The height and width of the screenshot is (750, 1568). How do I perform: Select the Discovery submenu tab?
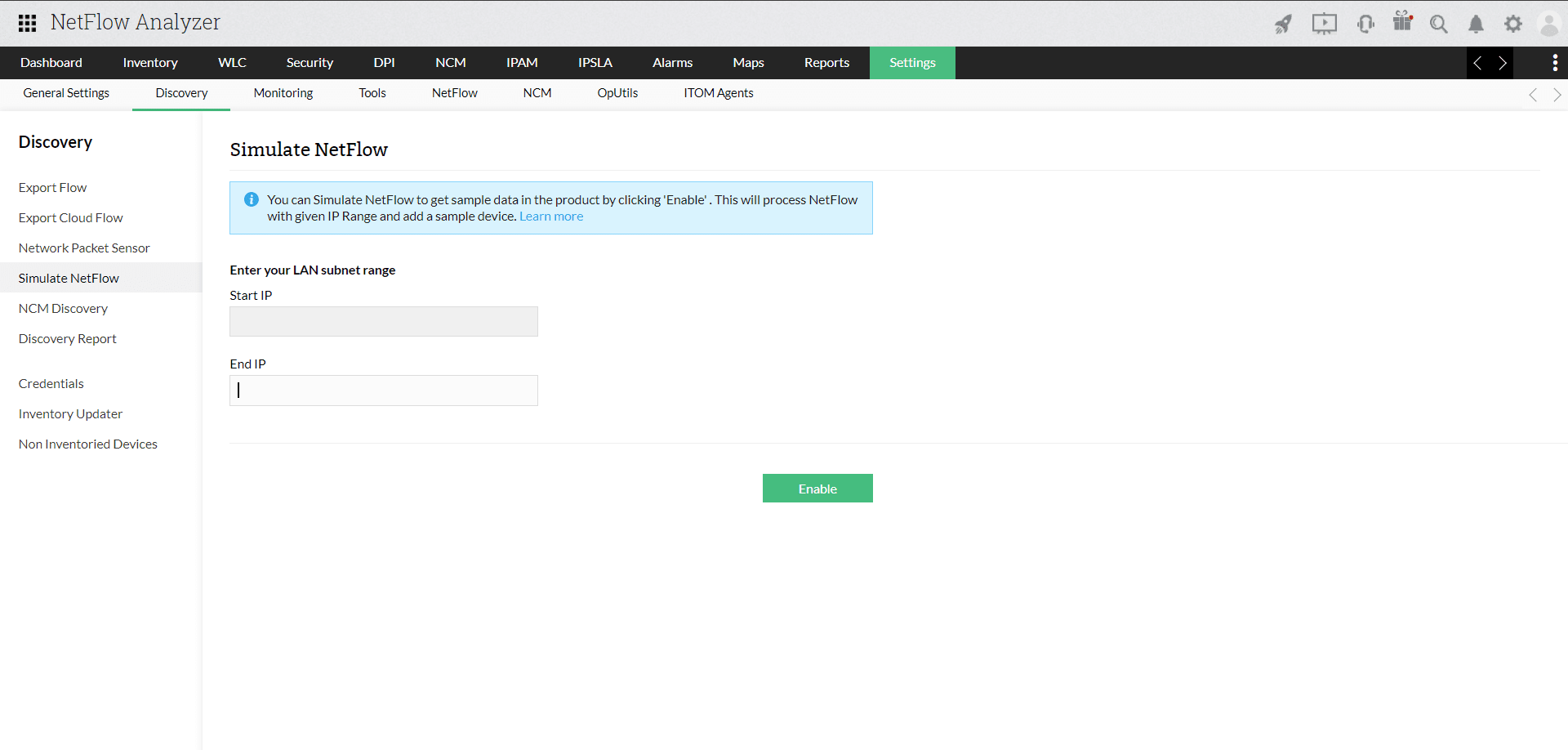(181, 93)
